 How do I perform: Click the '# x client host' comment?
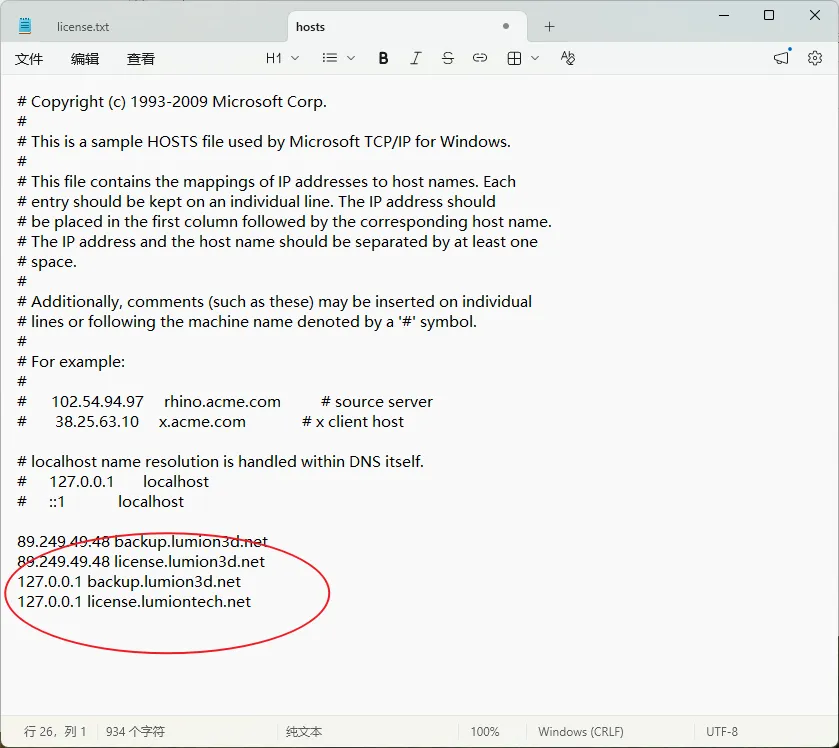(353, 422)
